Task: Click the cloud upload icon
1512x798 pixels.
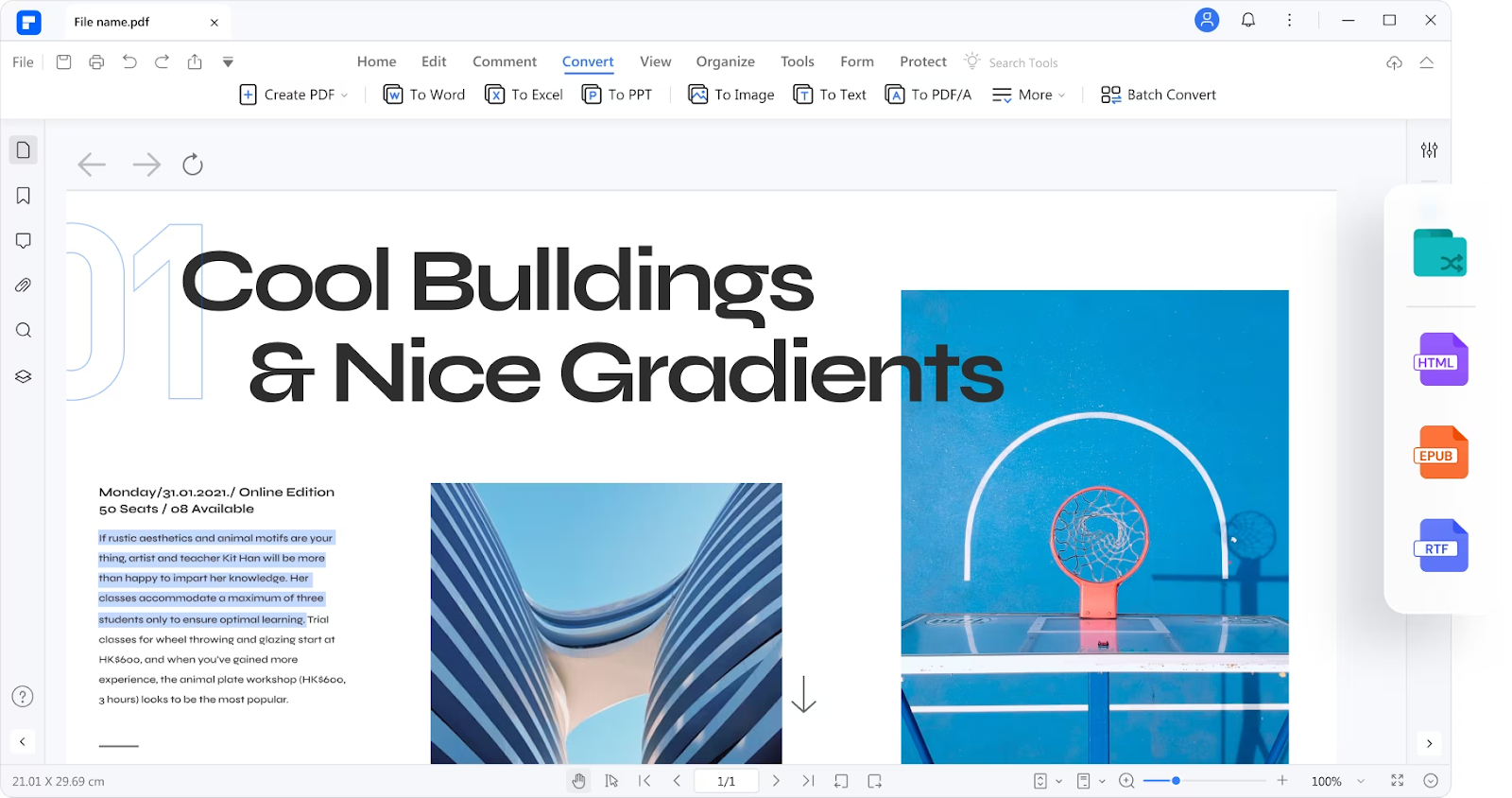Action: pos(1394,62)
